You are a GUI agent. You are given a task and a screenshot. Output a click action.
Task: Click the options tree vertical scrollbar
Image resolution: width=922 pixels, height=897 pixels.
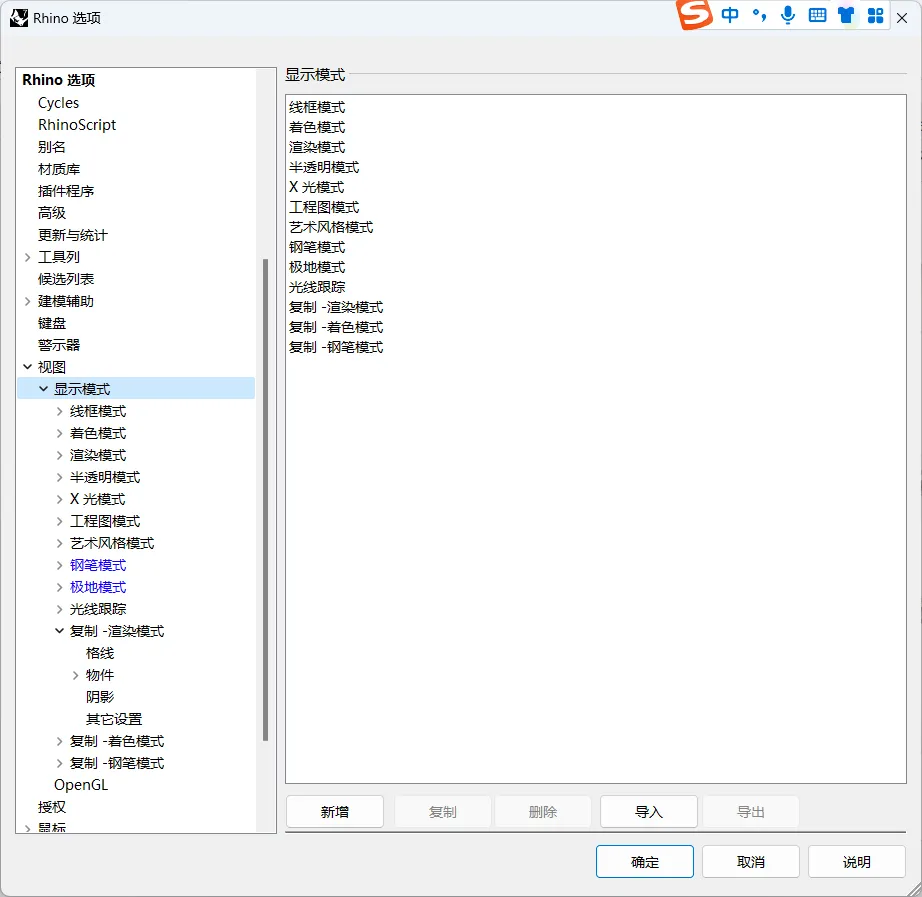(265, 499)
